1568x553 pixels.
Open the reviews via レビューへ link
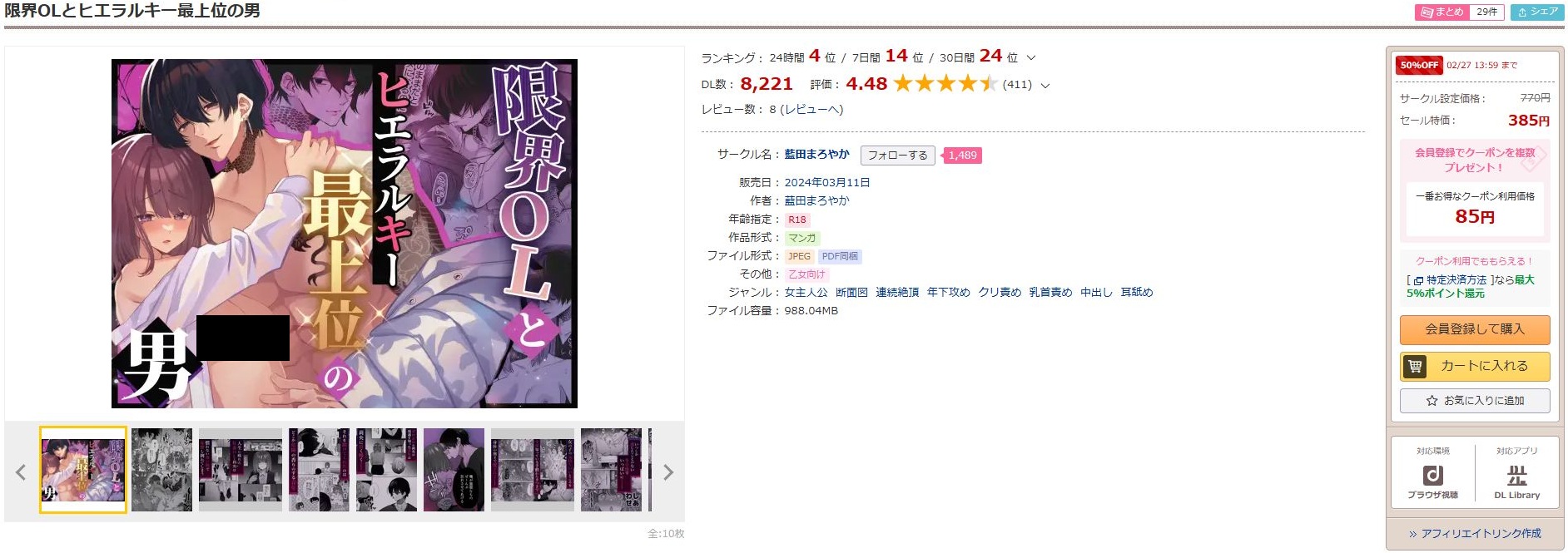point(811,110)
